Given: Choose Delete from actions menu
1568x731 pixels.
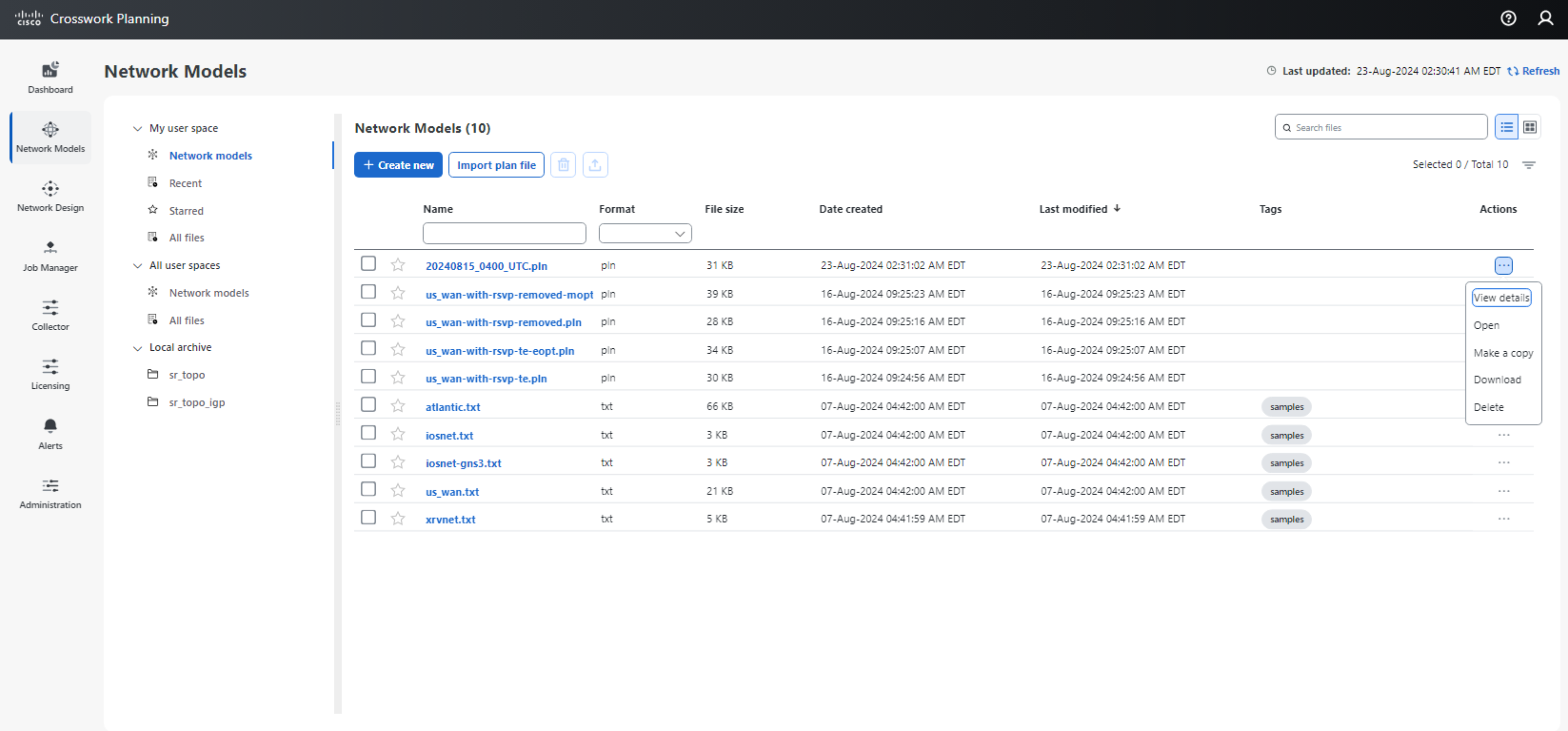Looking at the screenshot, I should [1488, 407].
